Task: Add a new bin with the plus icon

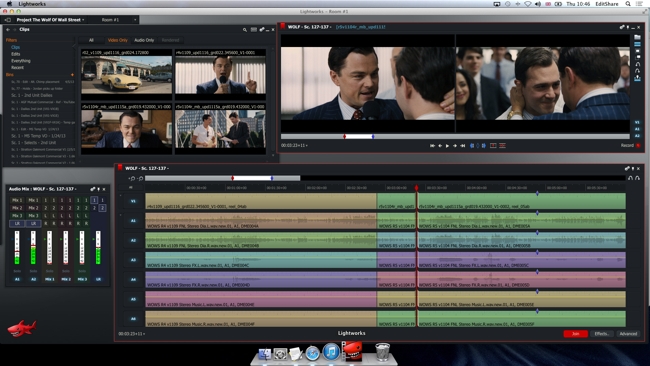Action: pyautogui.click(x=72, y=75)
